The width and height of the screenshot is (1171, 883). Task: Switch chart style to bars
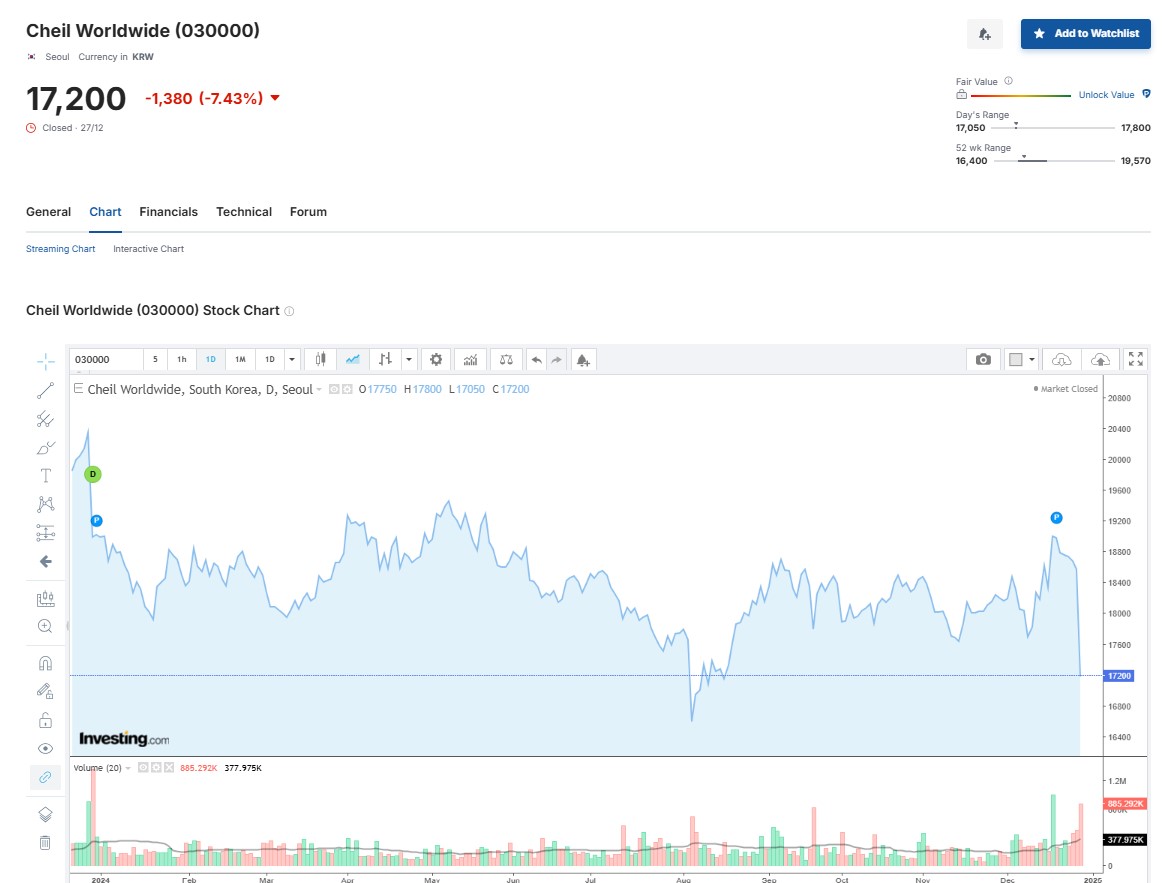tap(385, 359)
